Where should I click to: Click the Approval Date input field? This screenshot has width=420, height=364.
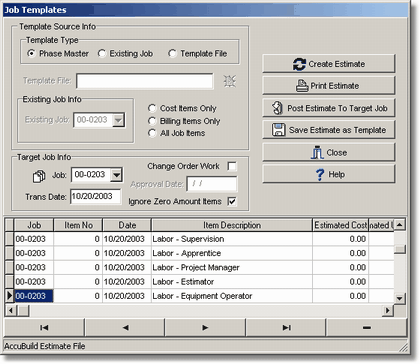212,184
